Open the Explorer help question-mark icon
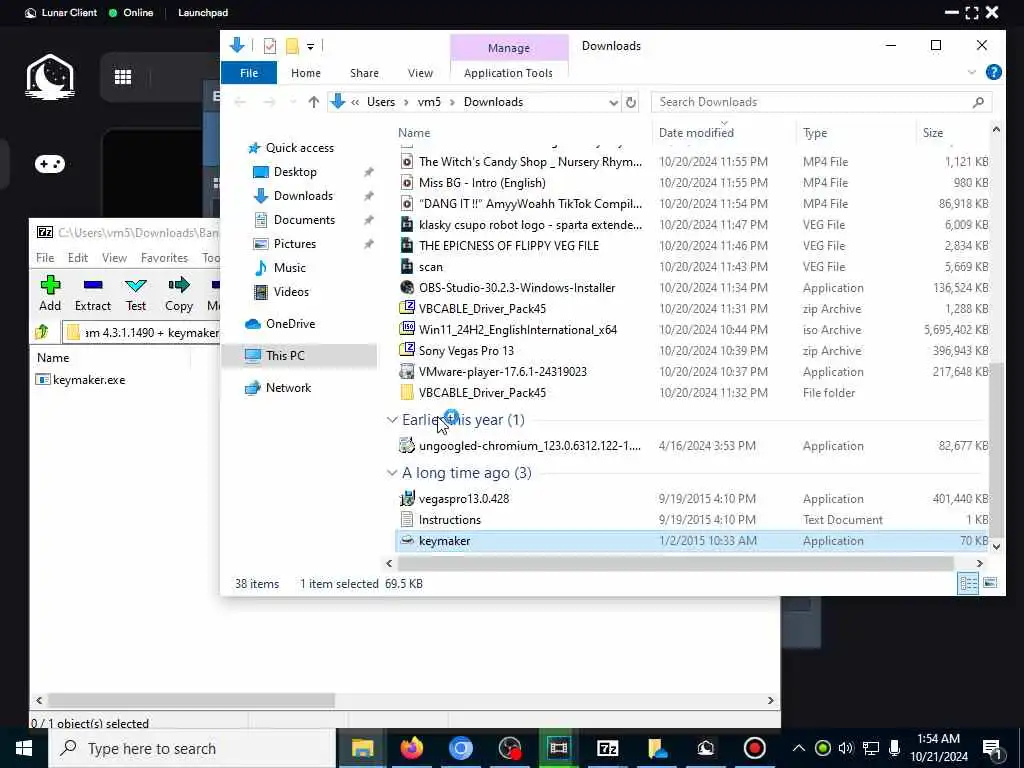1024x768 pixels. click(993, 72)
